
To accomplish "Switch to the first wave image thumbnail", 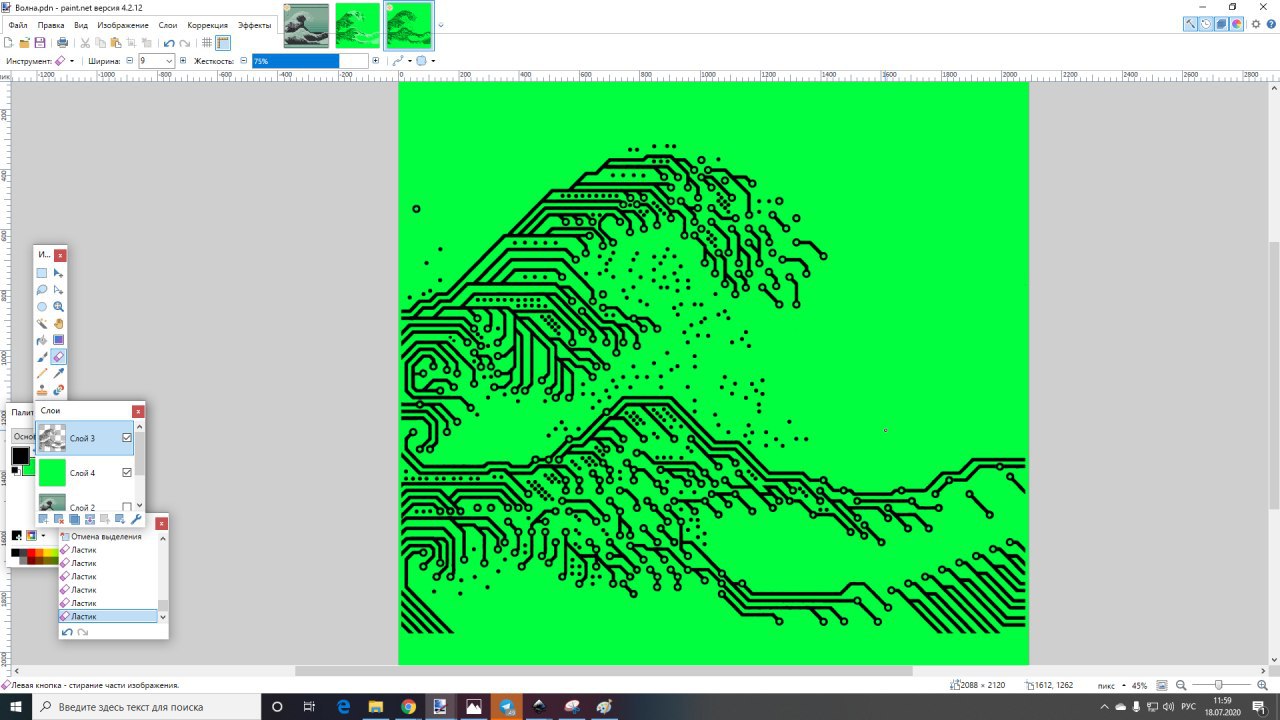I will point(306,25).
